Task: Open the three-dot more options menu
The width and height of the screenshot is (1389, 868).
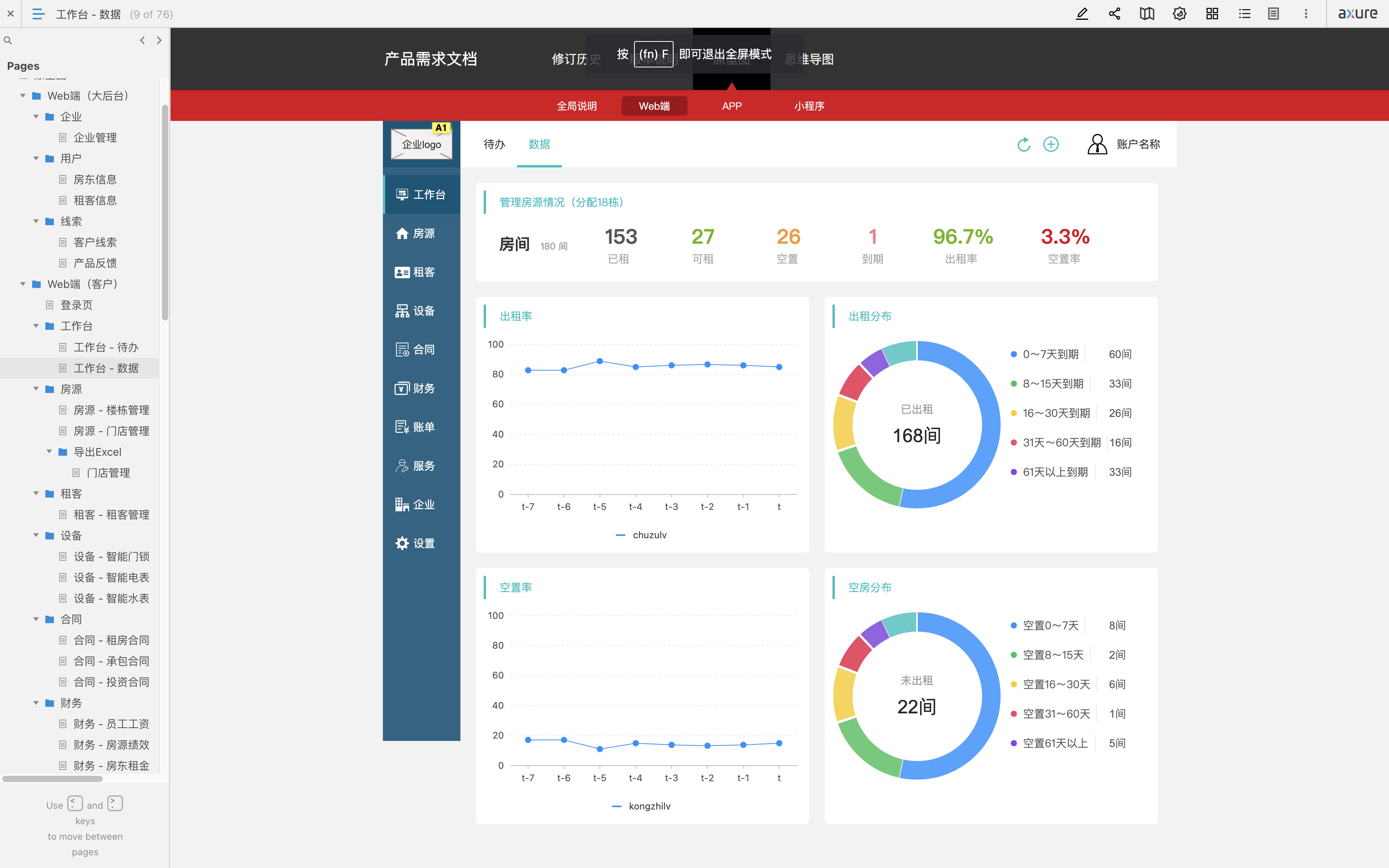Action: pyautogui.click(x=1306, y=14)
